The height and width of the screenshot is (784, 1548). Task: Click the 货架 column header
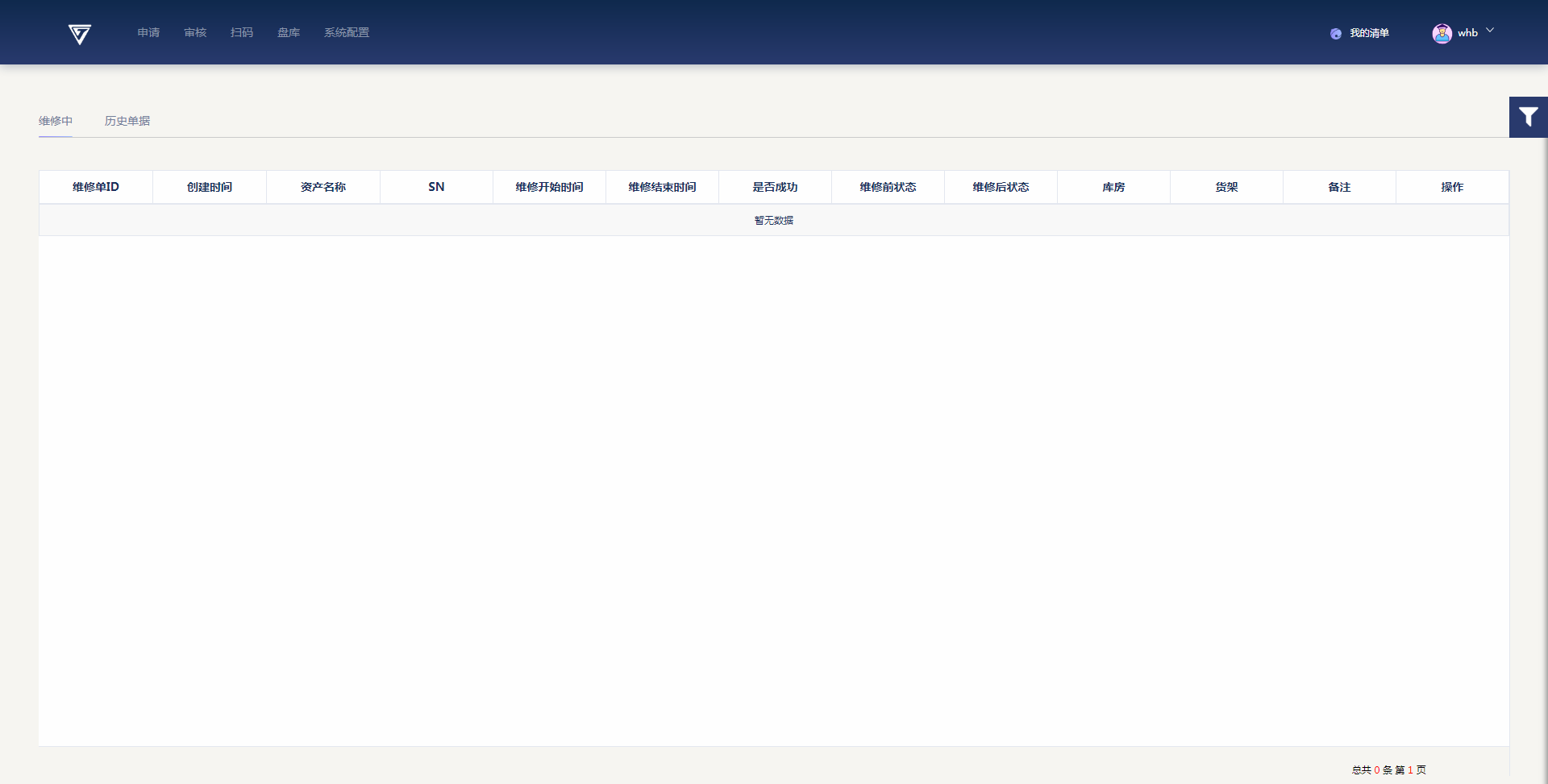(x=1226, y=187)
